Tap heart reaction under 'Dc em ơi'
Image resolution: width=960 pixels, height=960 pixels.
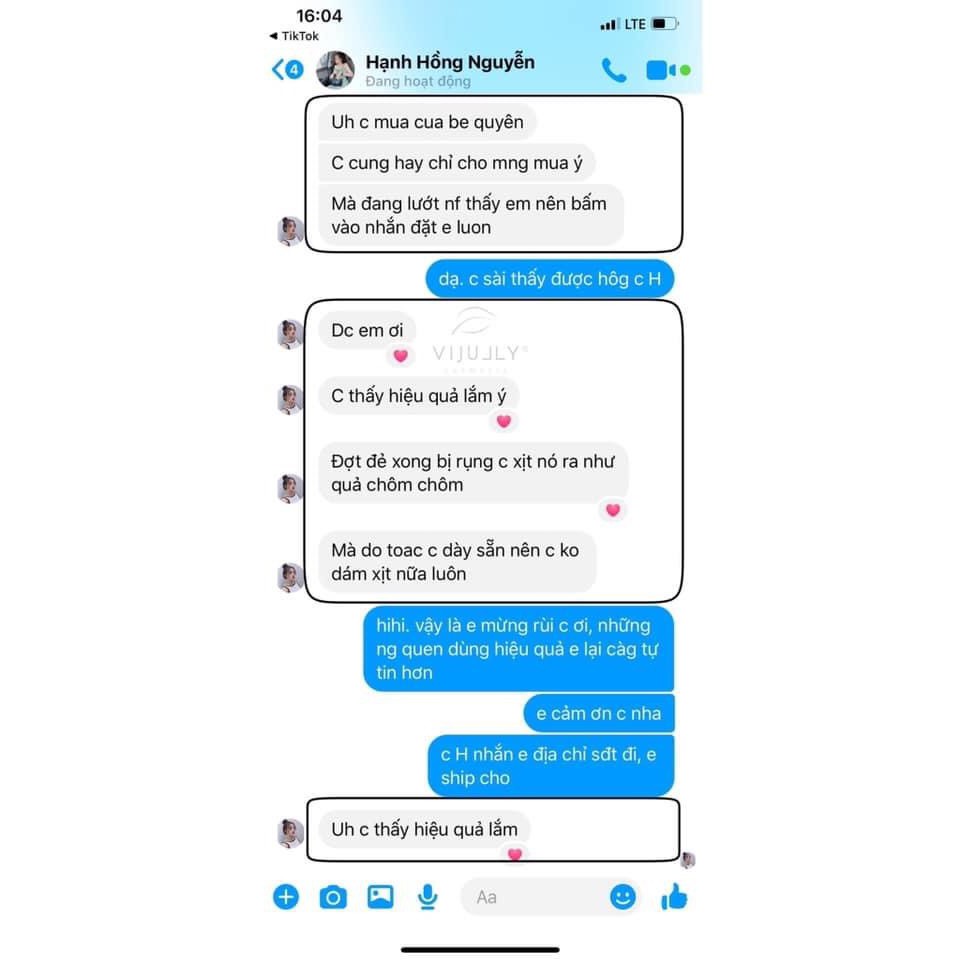400,355
